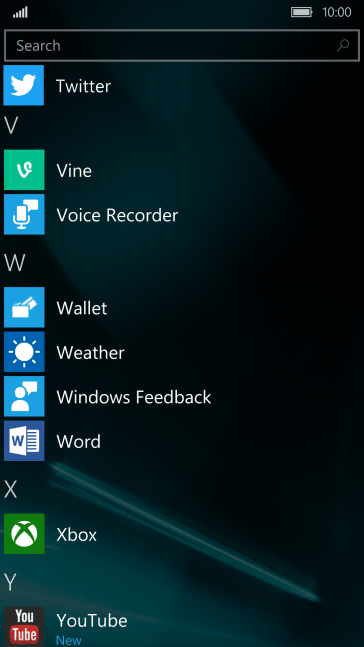
Task: Open the W letter group jump list
Action: pyautogui.click(x=14, y=263)
